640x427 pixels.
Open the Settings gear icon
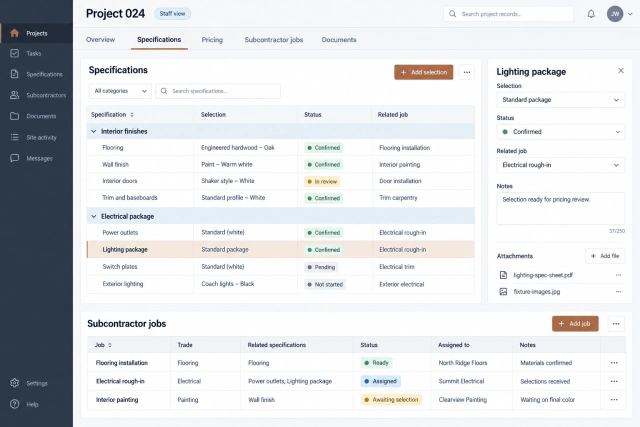tap(14, 383)
